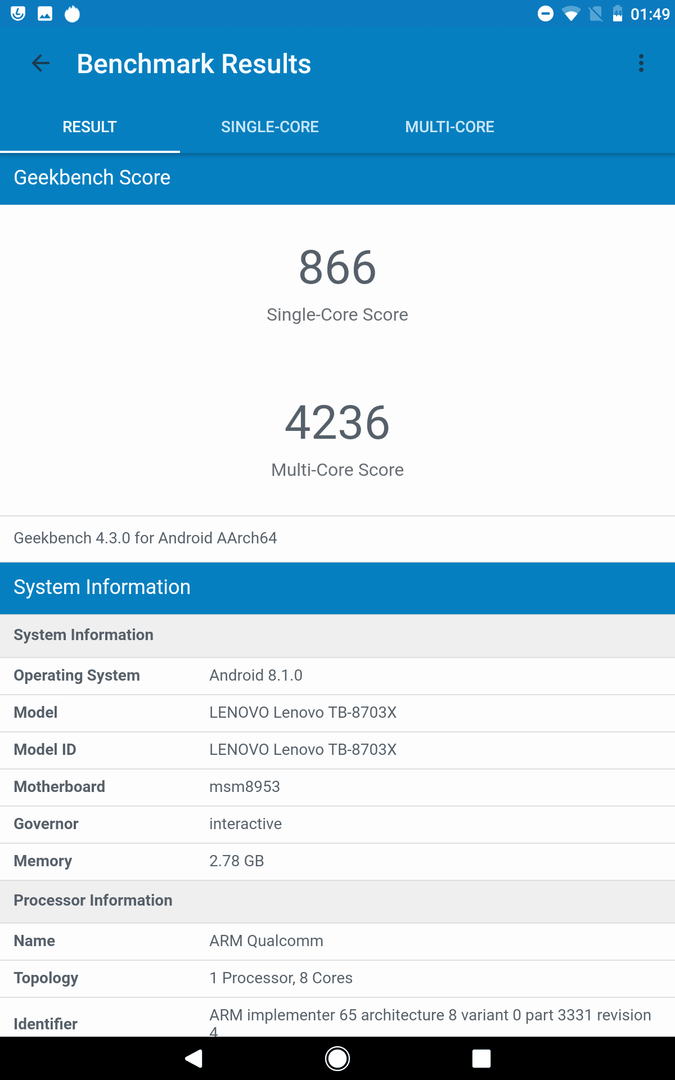Select the Topology row label
Image resolution: width=675 pixels, height=1080 pixels.
46,979
